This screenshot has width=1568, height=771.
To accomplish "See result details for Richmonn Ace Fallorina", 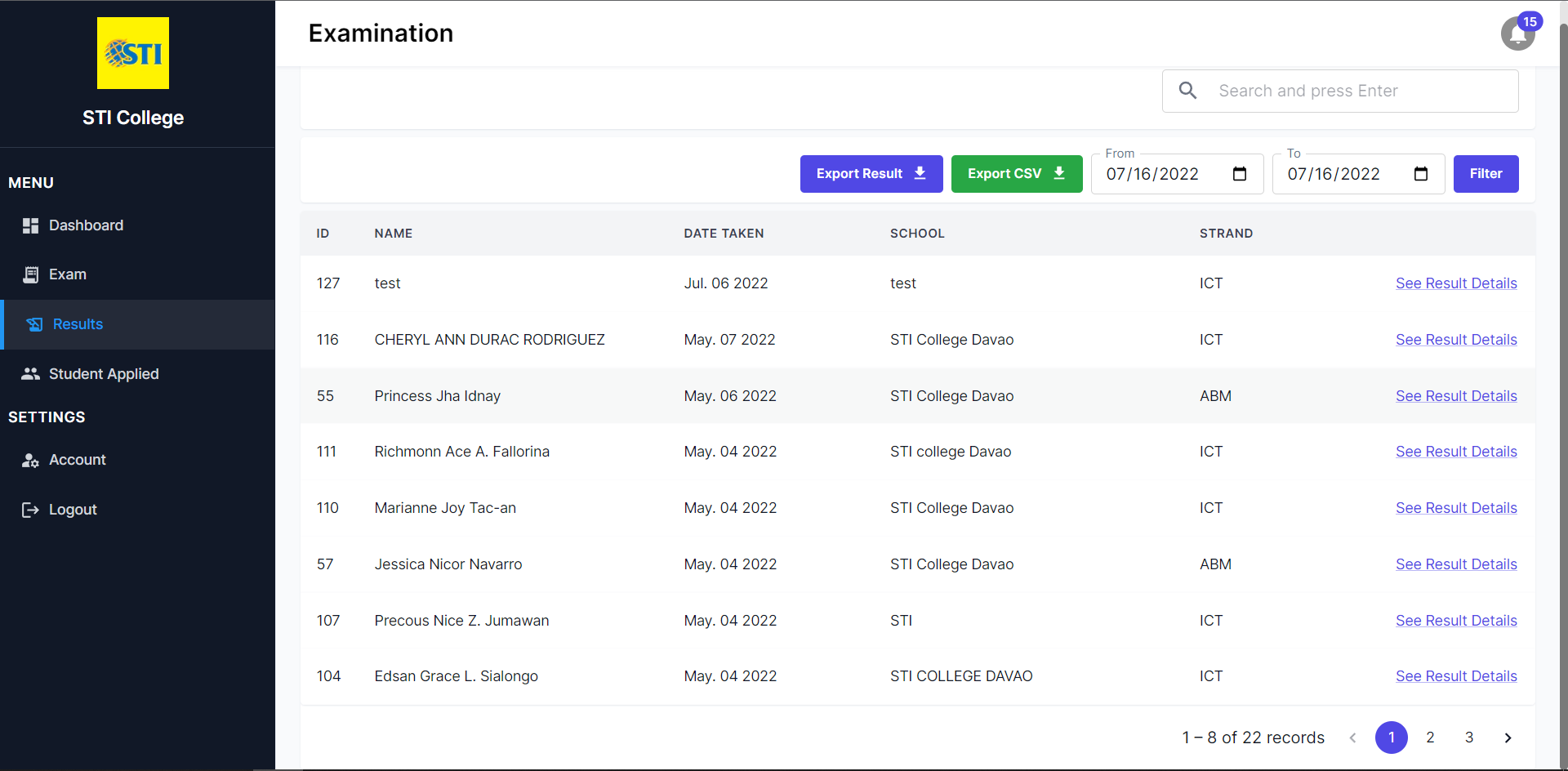I will (x=1456, y=452).
